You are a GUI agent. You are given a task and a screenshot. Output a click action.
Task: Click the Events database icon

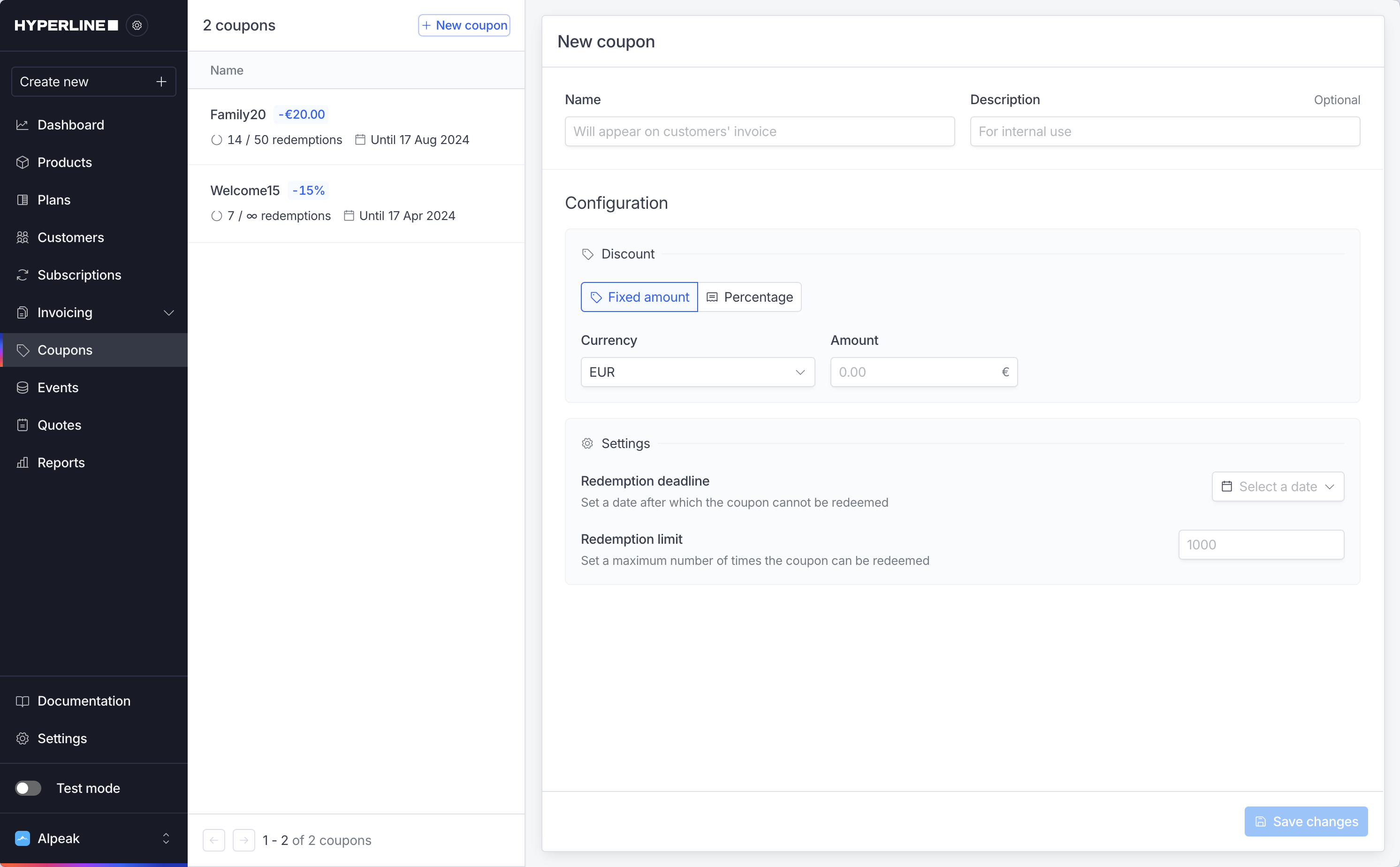click(x=23, y=388)
